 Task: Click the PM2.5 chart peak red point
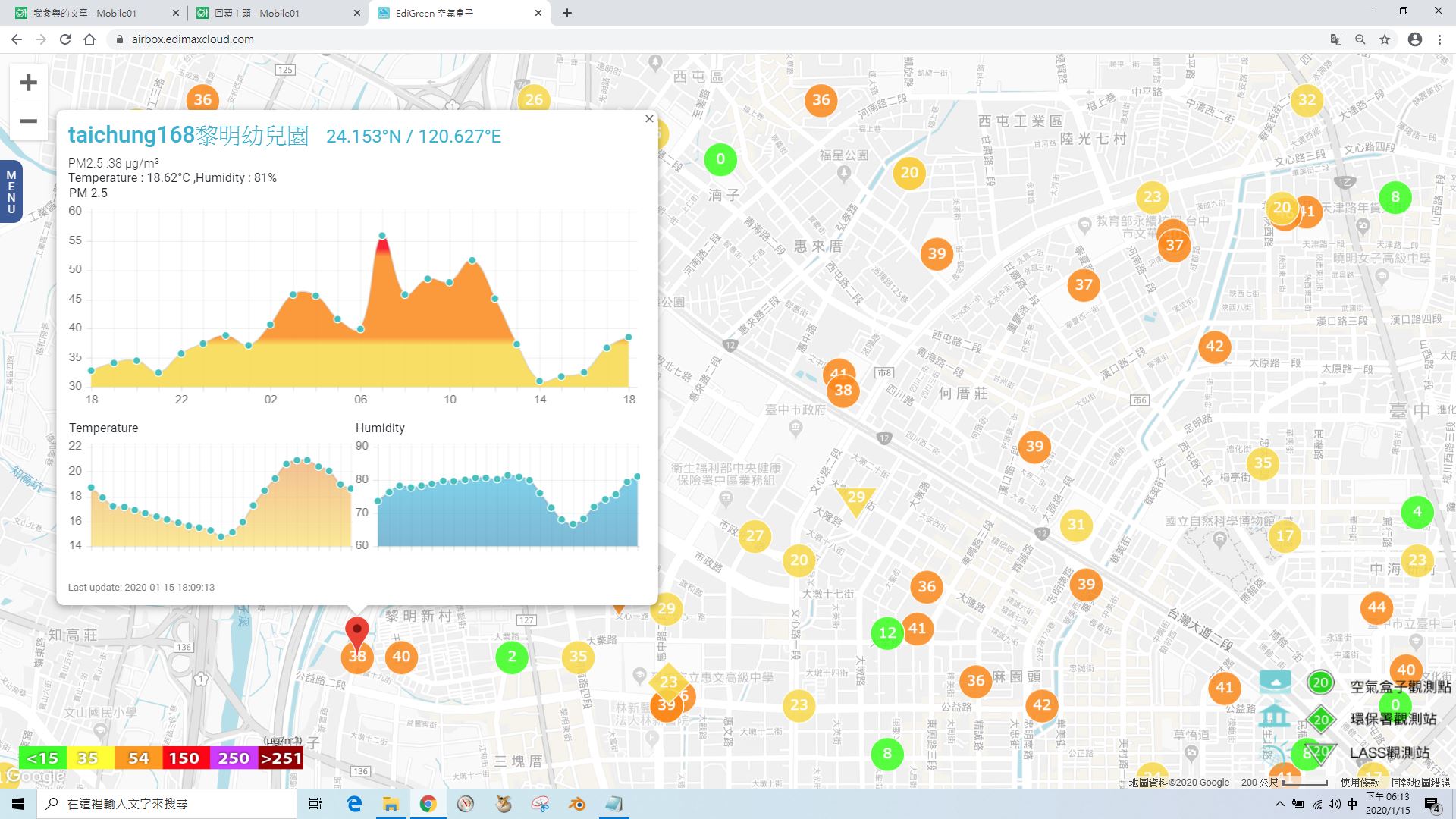click(382, 236)
